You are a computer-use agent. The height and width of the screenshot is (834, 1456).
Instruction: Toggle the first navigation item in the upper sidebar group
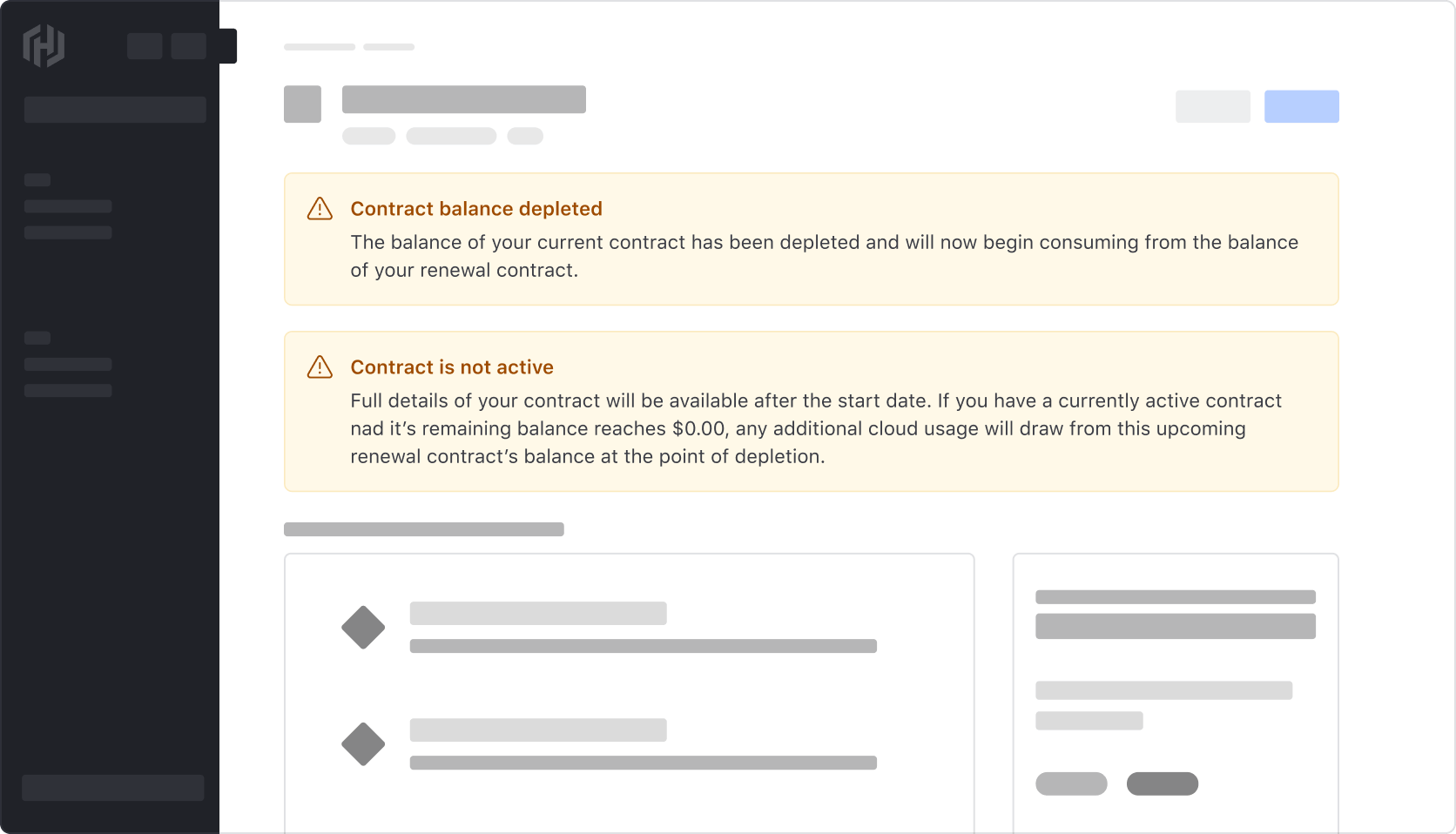[68, 206]
